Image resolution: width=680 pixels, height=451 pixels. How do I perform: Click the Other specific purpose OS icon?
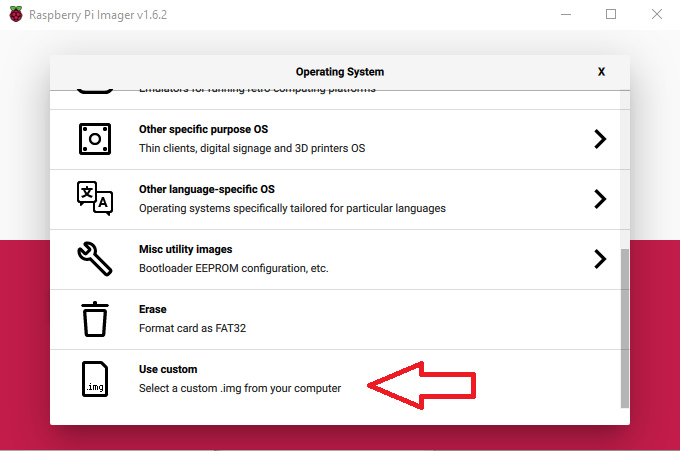pos(95,139)
